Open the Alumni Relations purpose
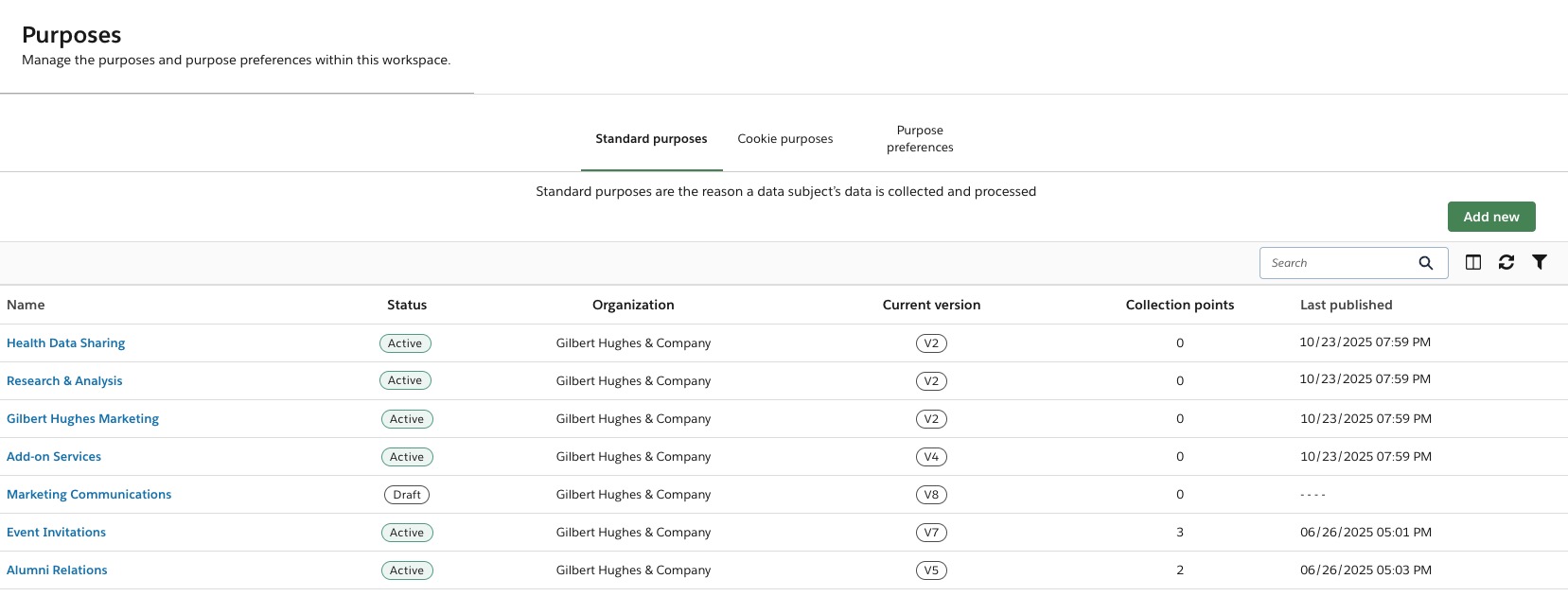This screenshot has height=614, width=1568. pos(57,570)
